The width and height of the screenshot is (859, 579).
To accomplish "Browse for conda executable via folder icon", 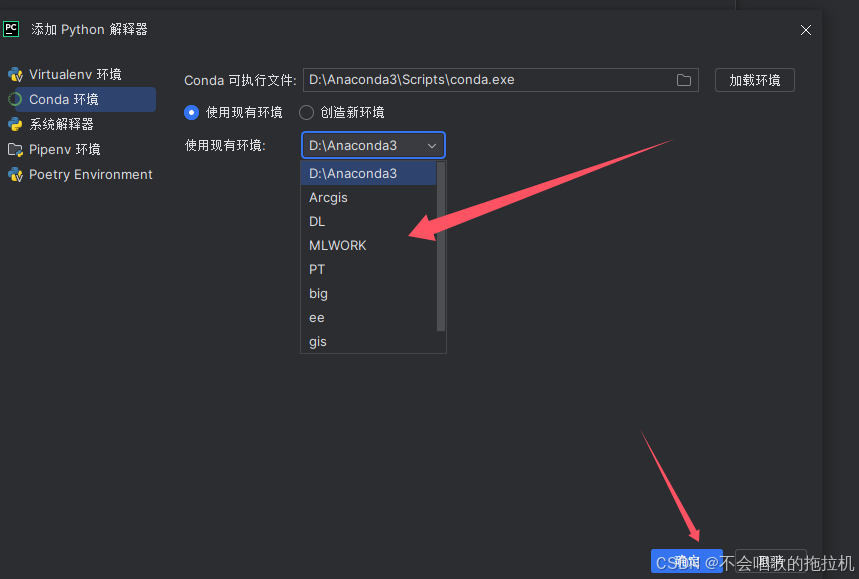I will pyautogui.click(x=684, y=80).
